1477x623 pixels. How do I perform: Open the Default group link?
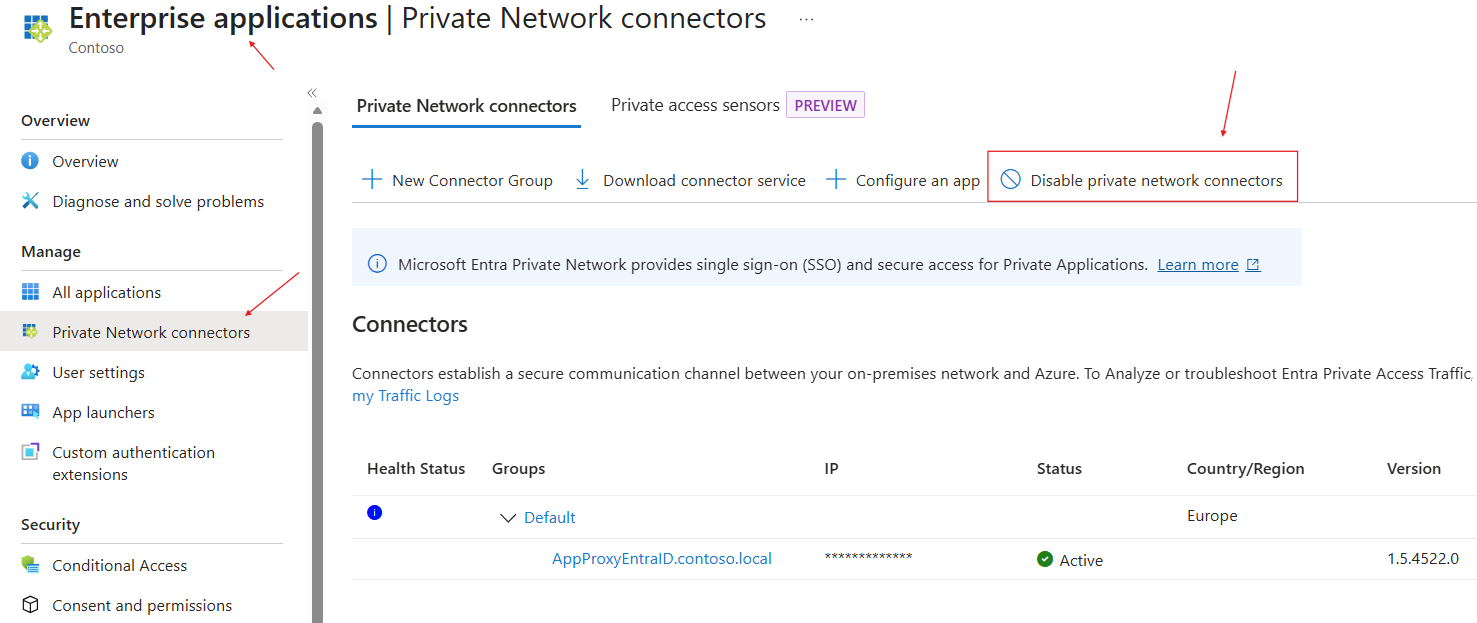[550, 517]
